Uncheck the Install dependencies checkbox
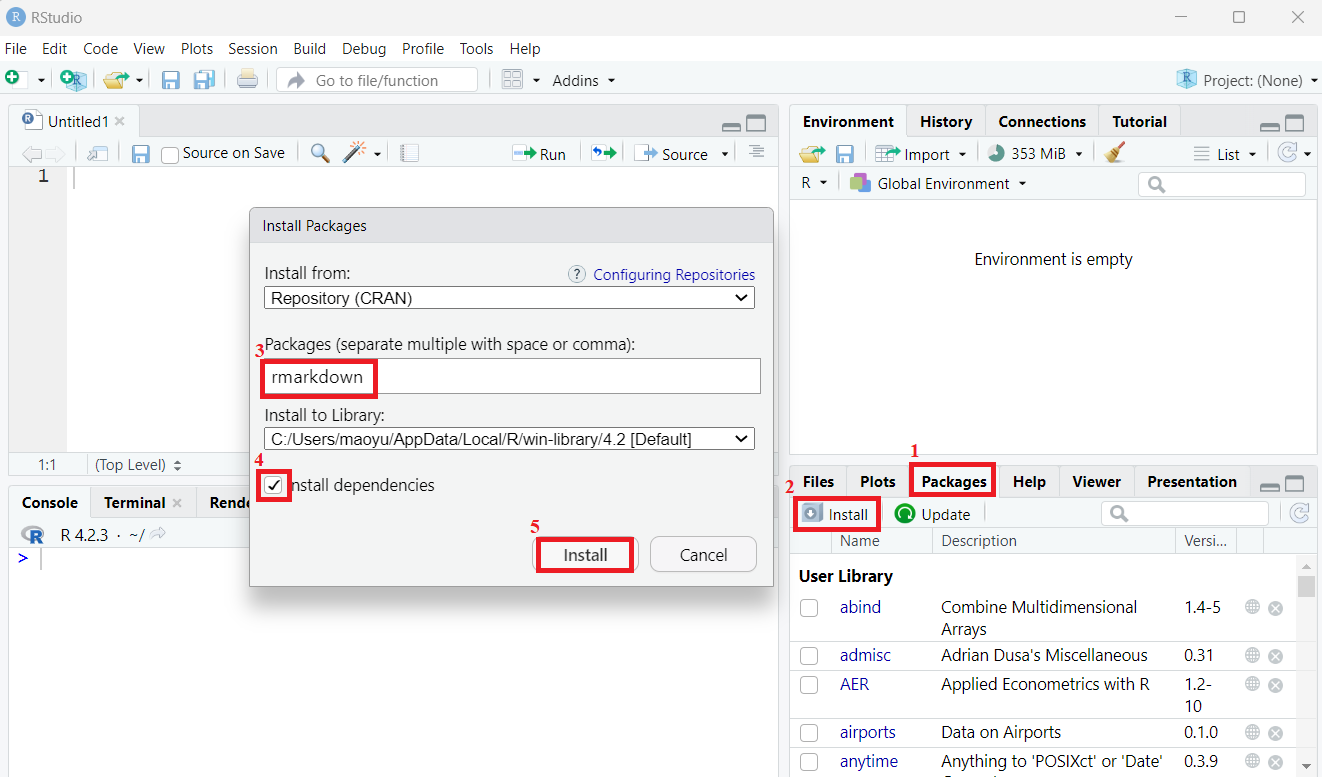This screenshot has height=777, width=1322. pos(274,485)
